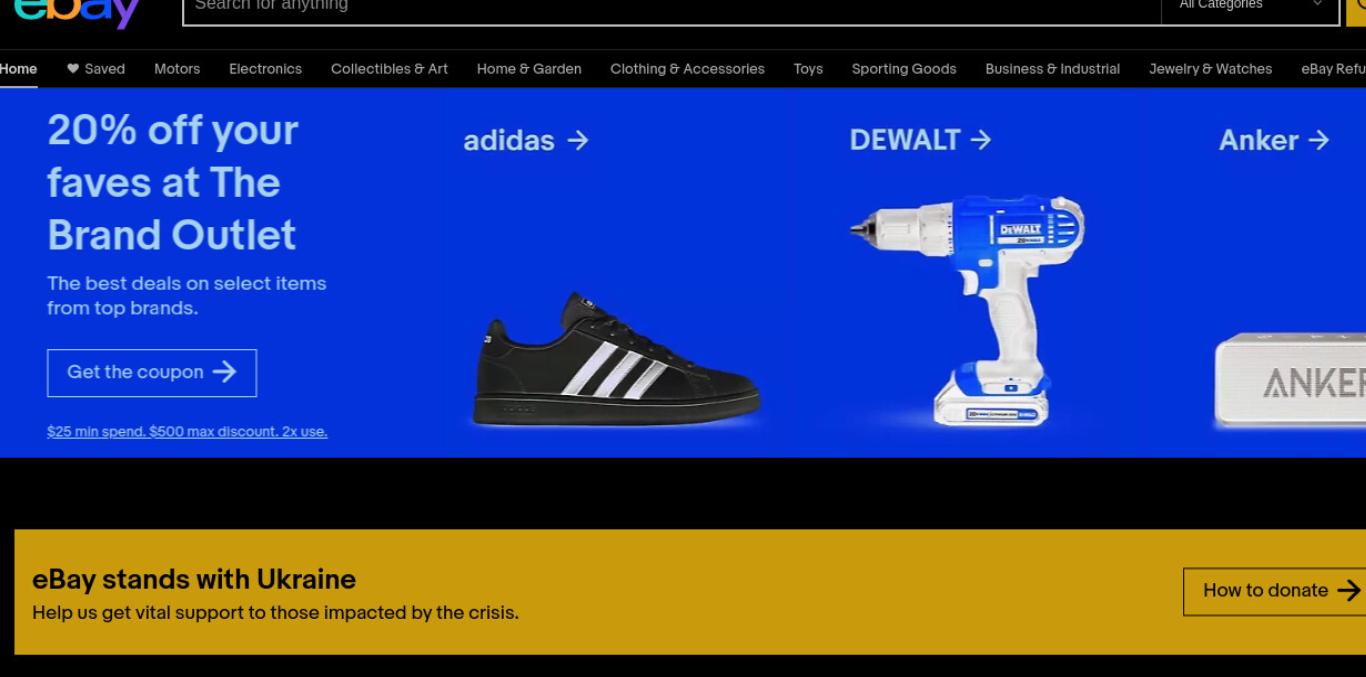
Task: Click the arrow next to adidas
Action: click(578, 141)
